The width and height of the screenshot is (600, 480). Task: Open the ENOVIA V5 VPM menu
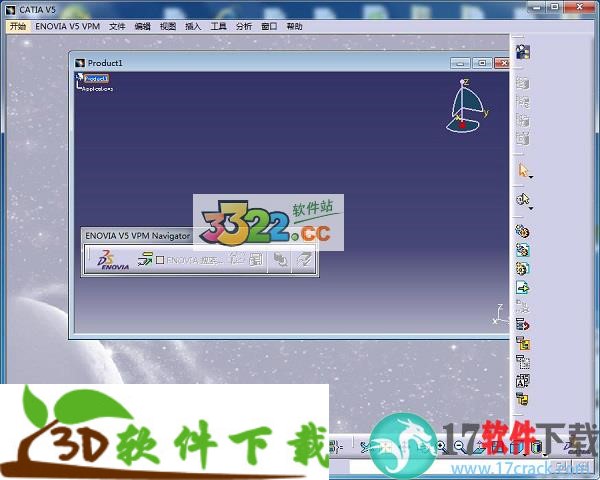pos(67,26)
